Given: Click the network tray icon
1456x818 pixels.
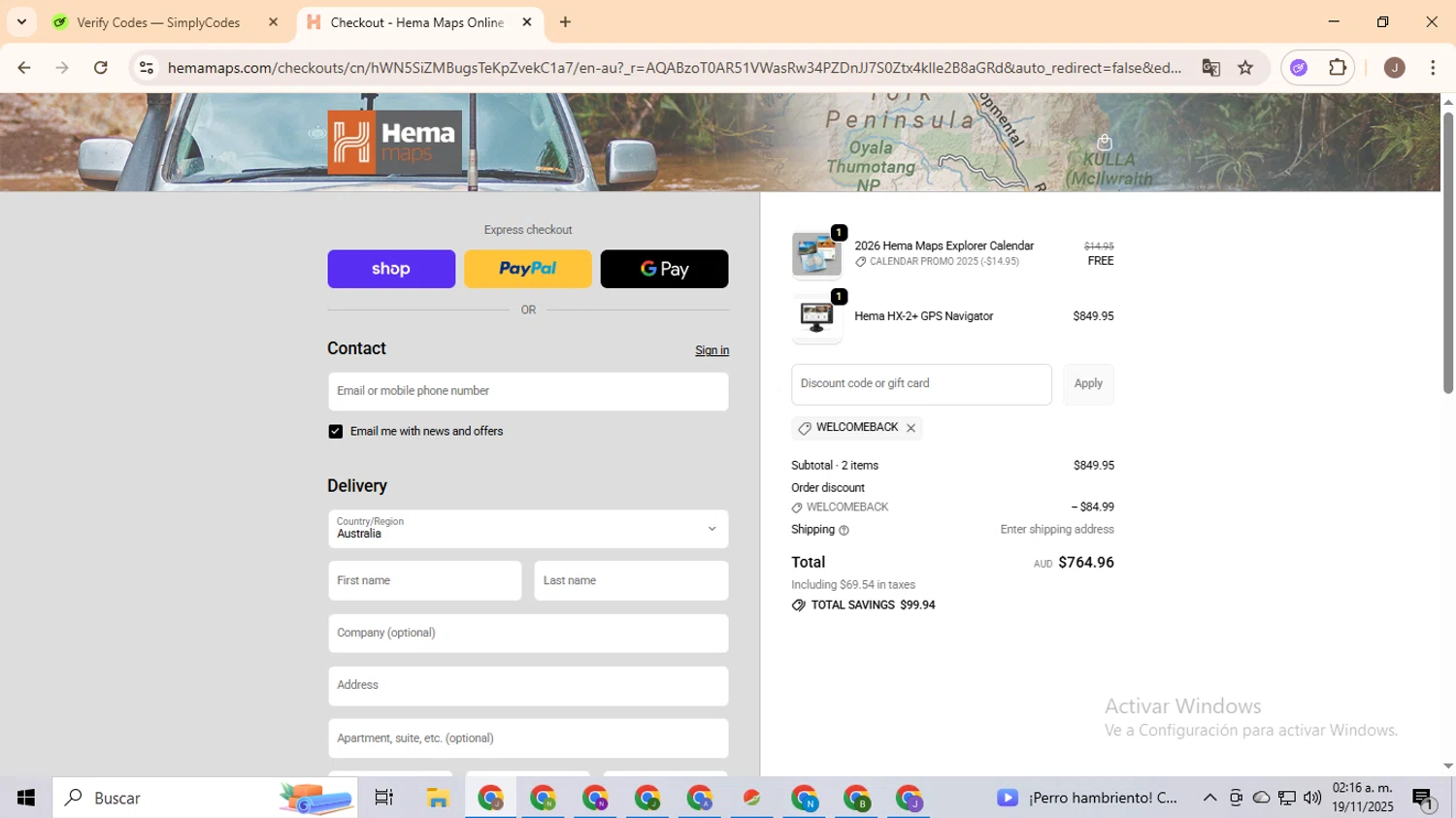Looking at the screenshot, I should click(x=1287, y=798).
